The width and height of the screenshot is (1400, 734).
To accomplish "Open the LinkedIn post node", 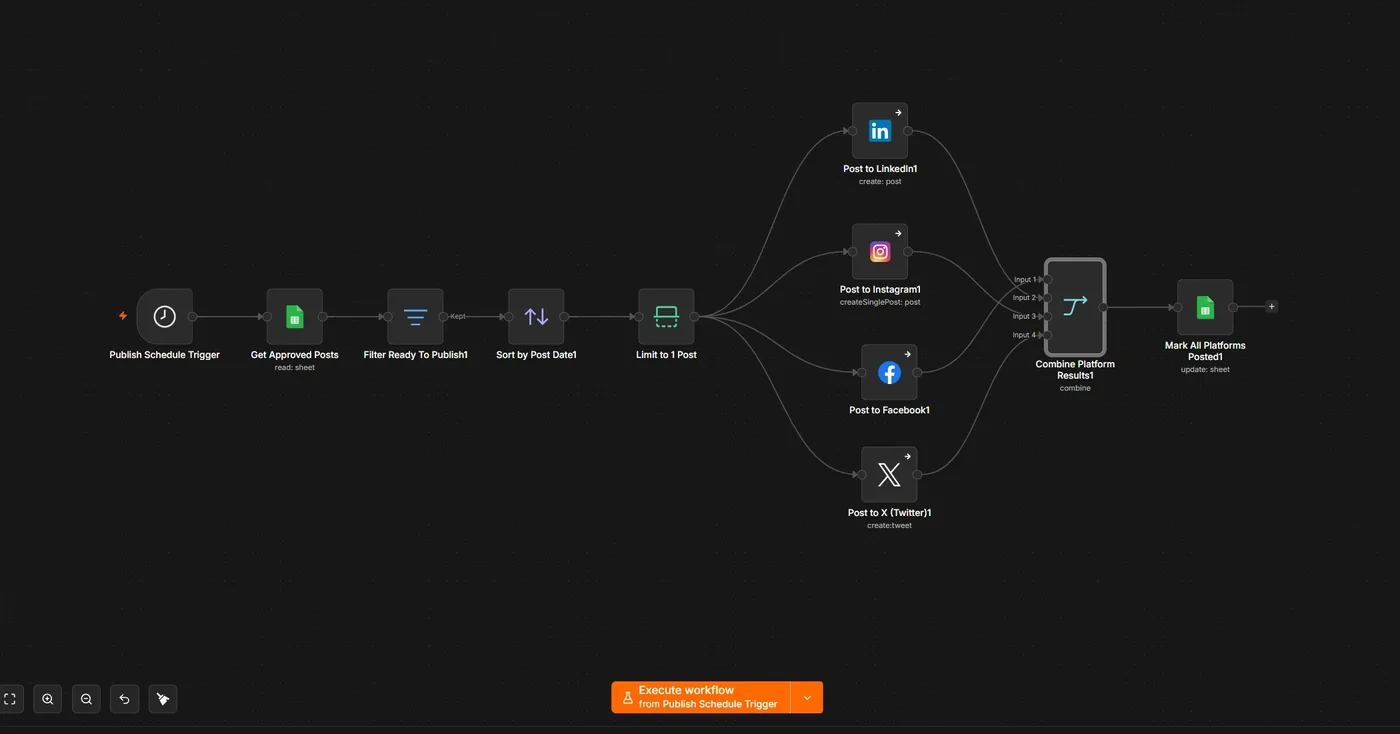I will pyautogui.click(x=880, y=131).
